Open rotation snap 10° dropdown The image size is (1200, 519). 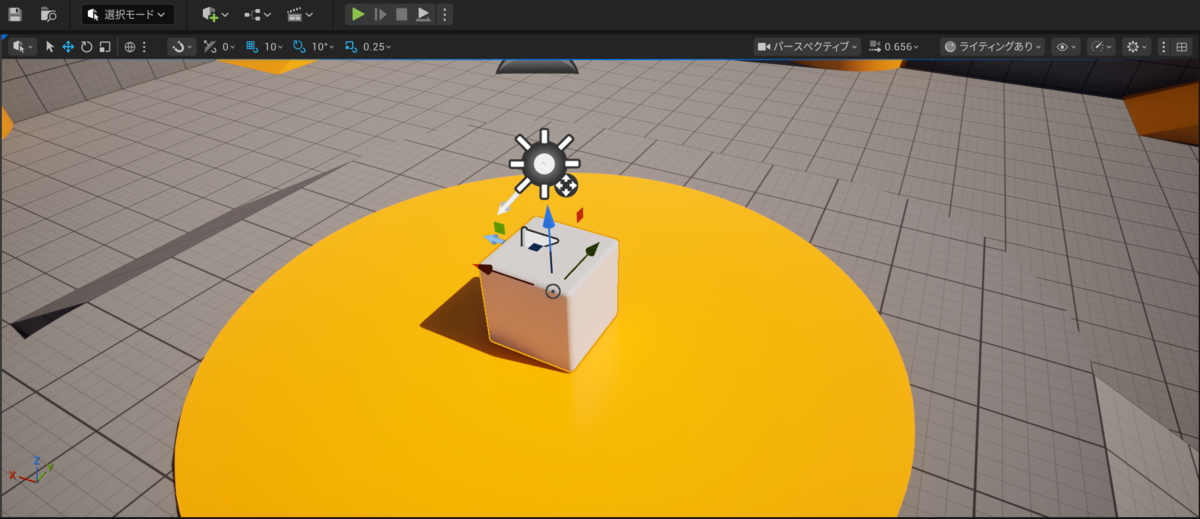(x=323, y=46)
